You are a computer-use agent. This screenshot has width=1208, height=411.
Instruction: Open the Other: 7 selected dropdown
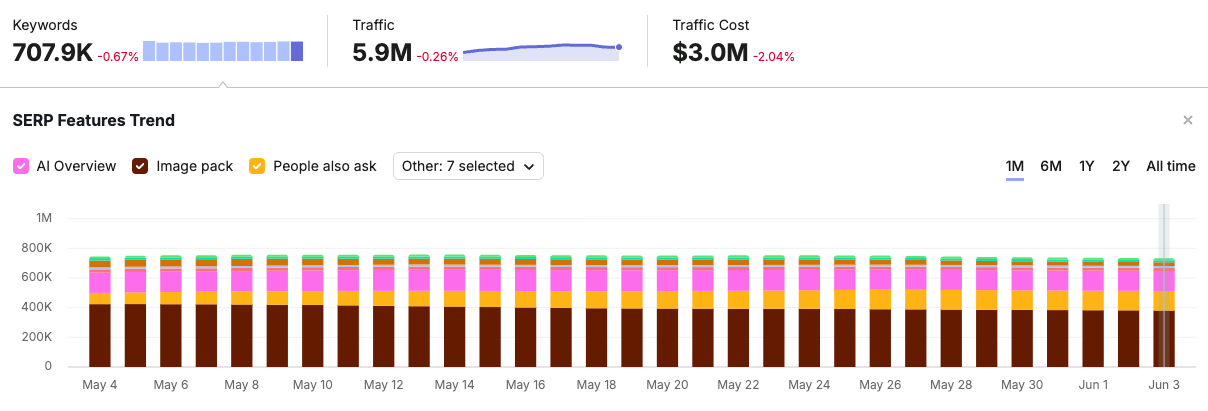point(468,166)
